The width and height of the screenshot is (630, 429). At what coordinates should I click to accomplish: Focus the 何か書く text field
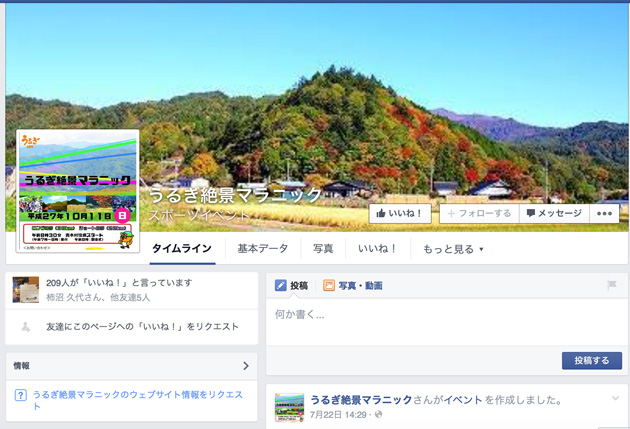(x=440, y=315)
